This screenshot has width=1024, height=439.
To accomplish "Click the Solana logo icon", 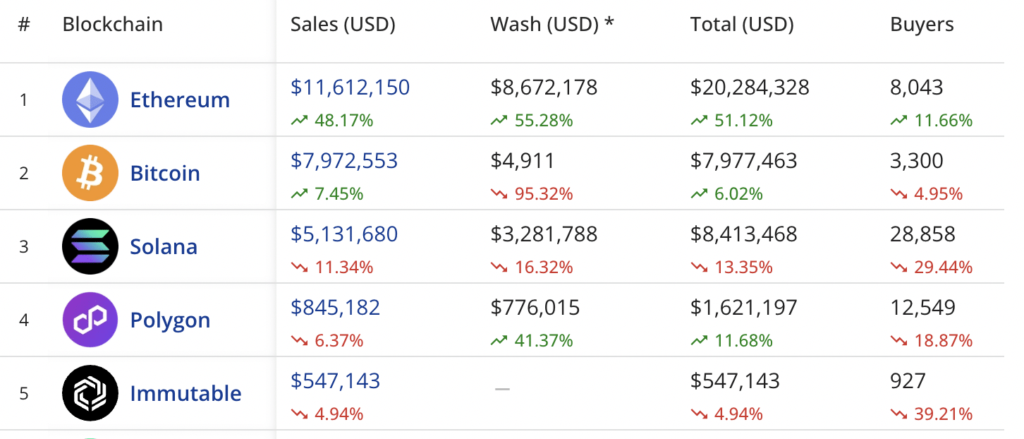I will (x=91, y=246).
